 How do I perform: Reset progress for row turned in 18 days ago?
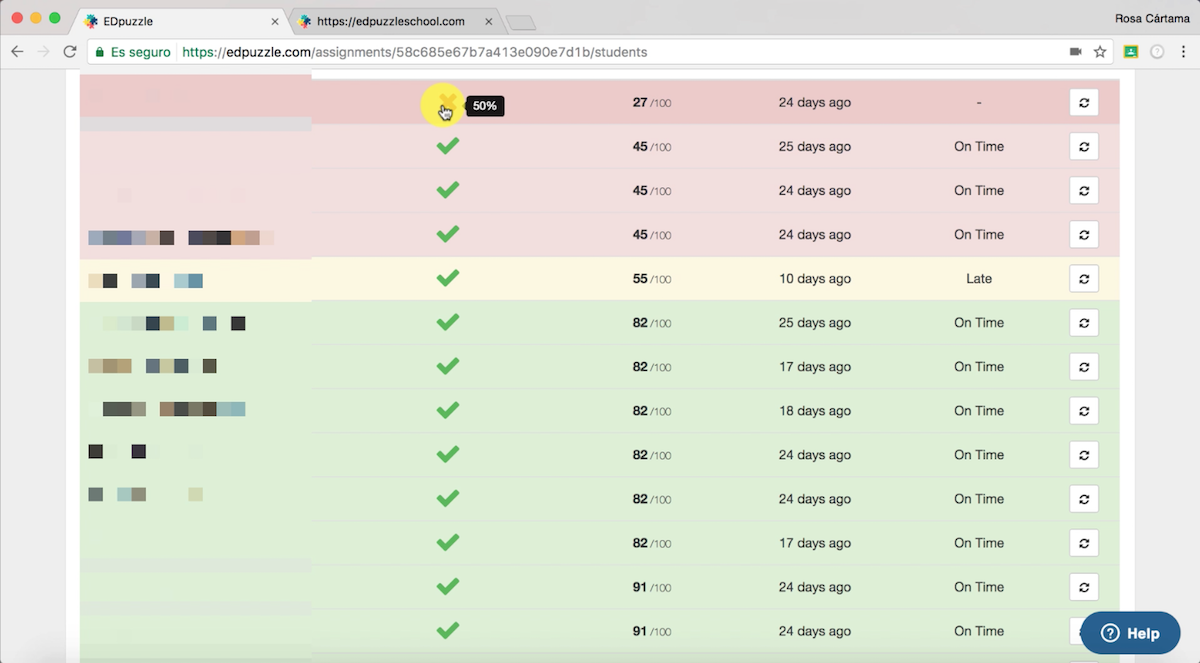[1083, 410]
